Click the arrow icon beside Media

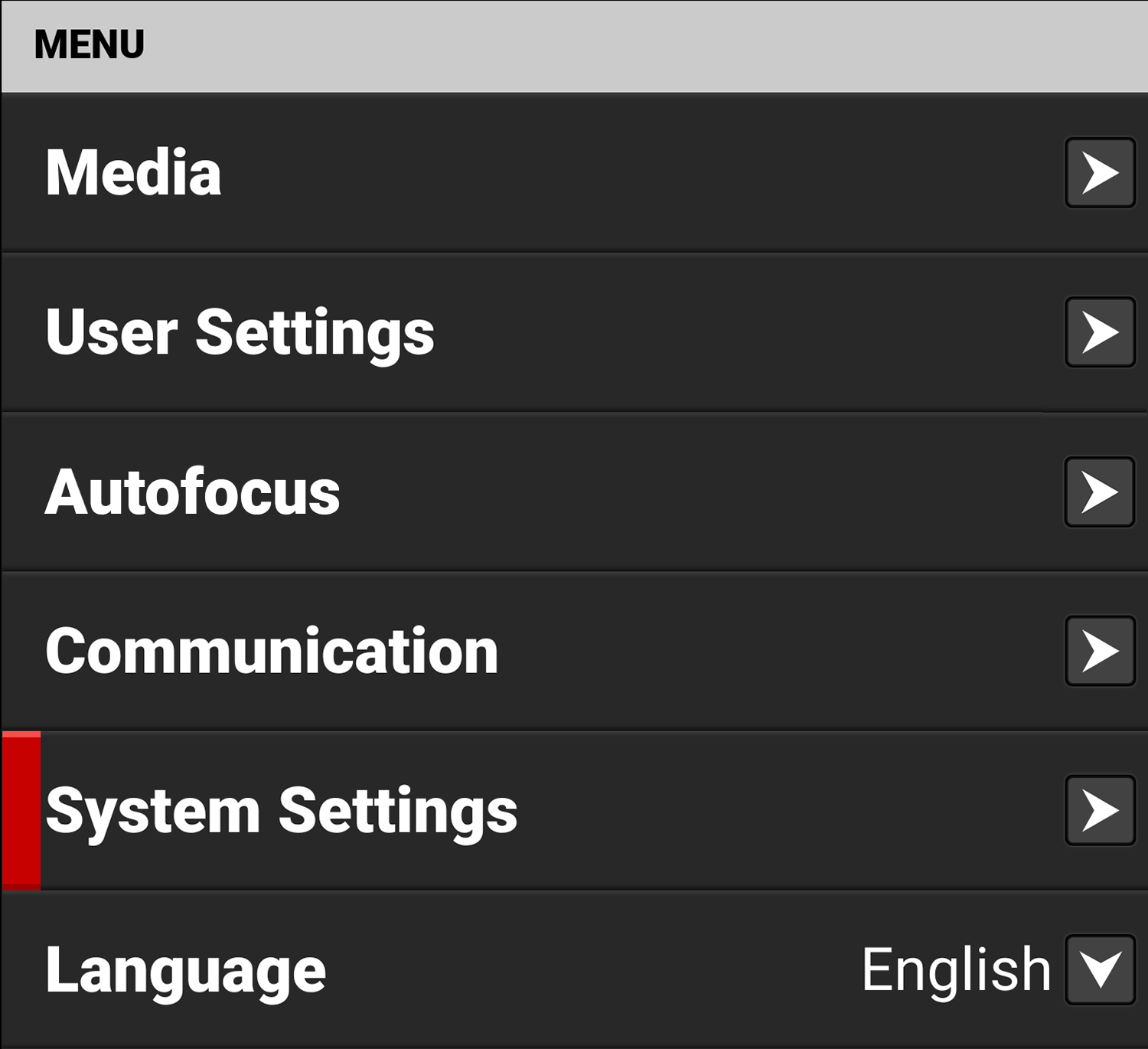pos(1100,173)
